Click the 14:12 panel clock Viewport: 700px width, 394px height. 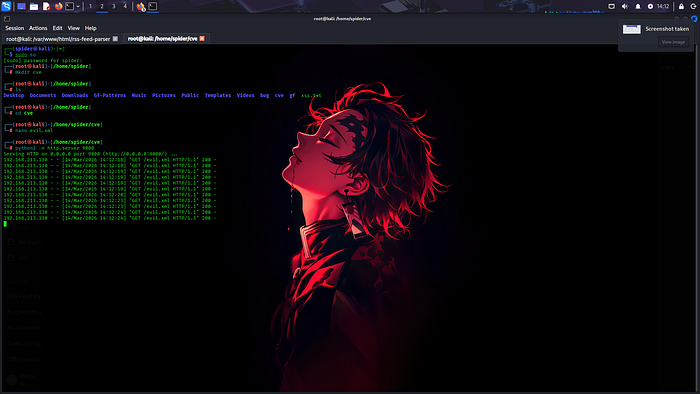point(663,6)
